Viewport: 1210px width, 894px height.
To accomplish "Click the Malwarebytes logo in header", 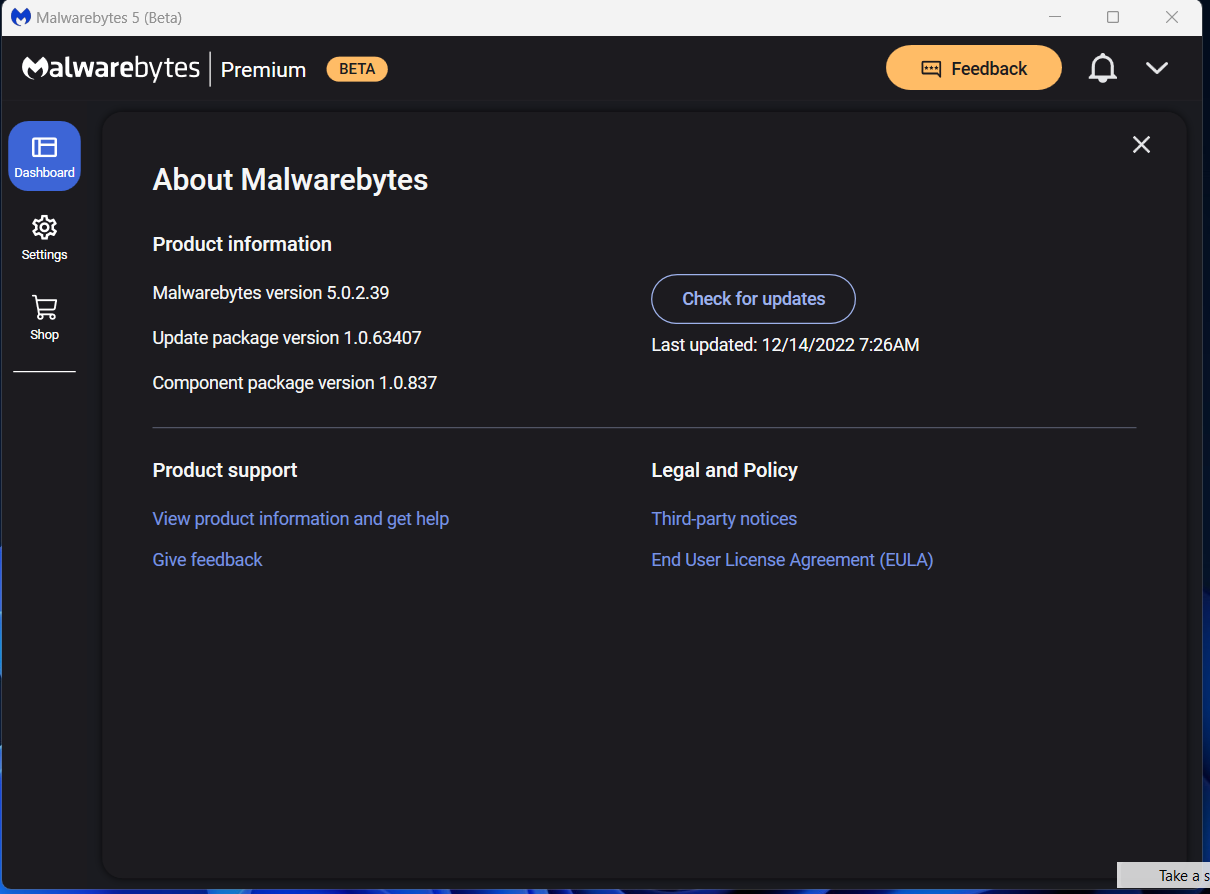I will pos(111,68).
